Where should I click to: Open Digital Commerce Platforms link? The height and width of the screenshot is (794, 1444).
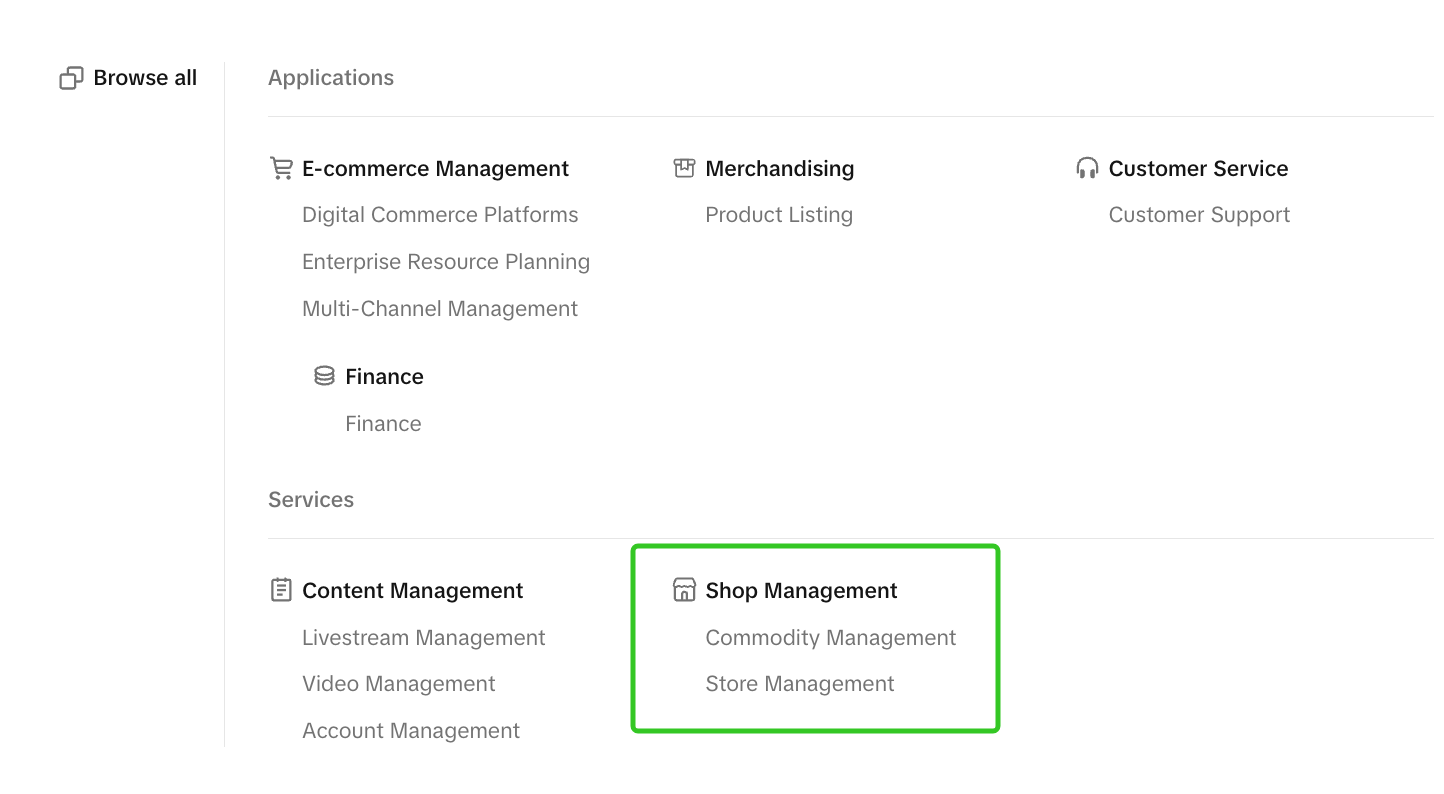click(440, 215)
